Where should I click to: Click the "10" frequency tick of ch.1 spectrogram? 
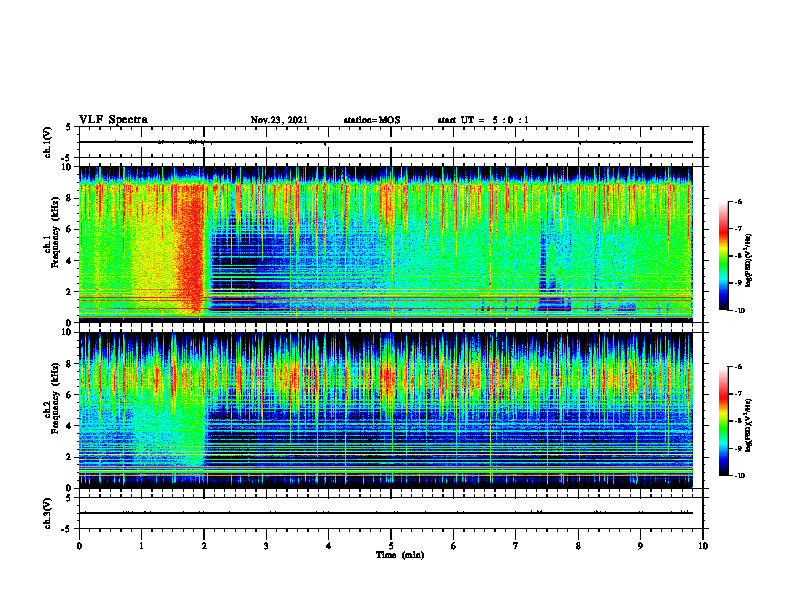[69, 167]
